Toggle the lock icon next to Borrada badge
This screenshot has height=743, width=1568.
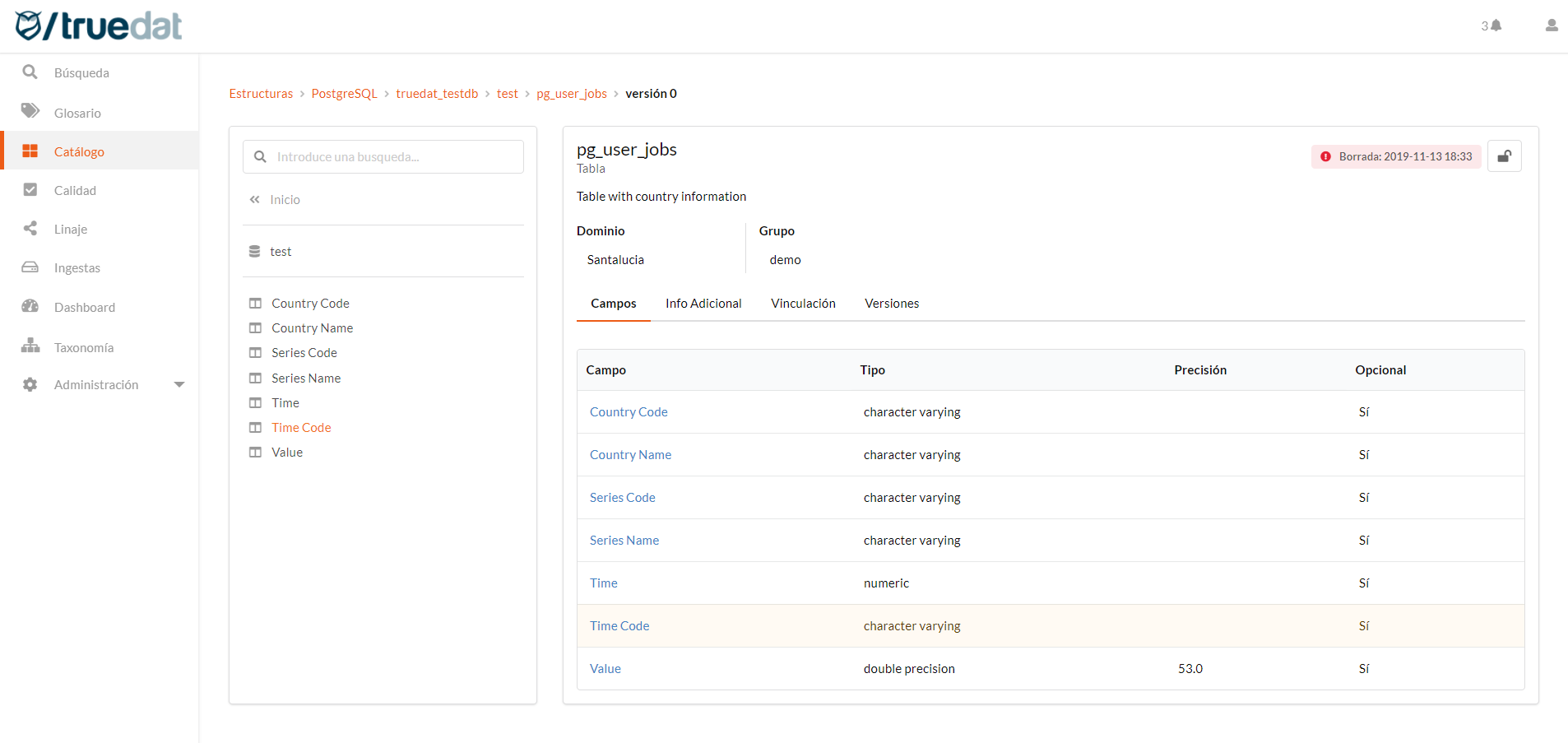1505,156
